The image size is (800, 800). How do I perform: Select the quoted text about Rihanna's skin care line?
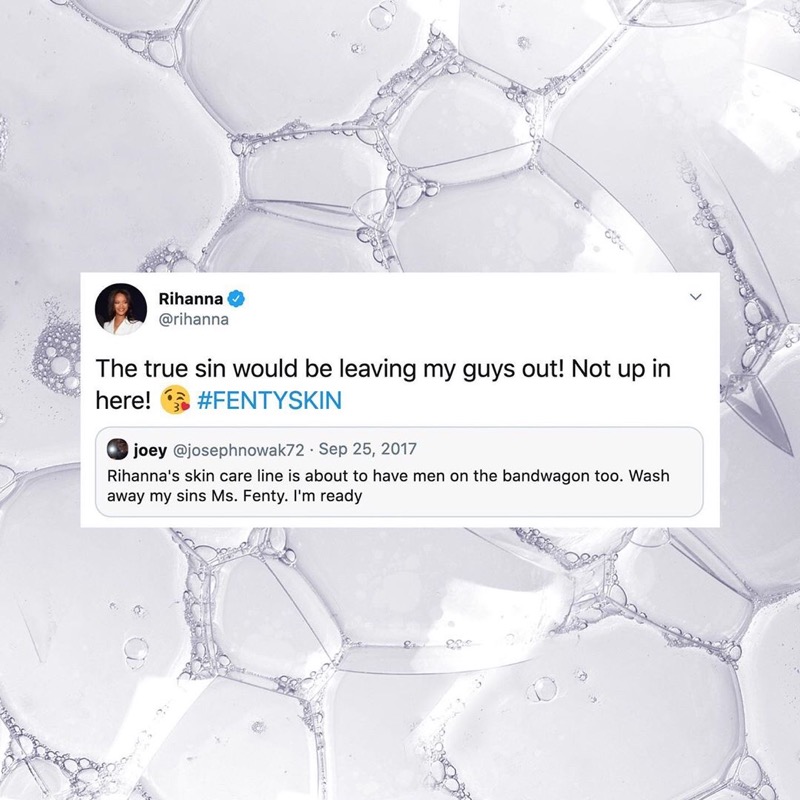point(388,486)
